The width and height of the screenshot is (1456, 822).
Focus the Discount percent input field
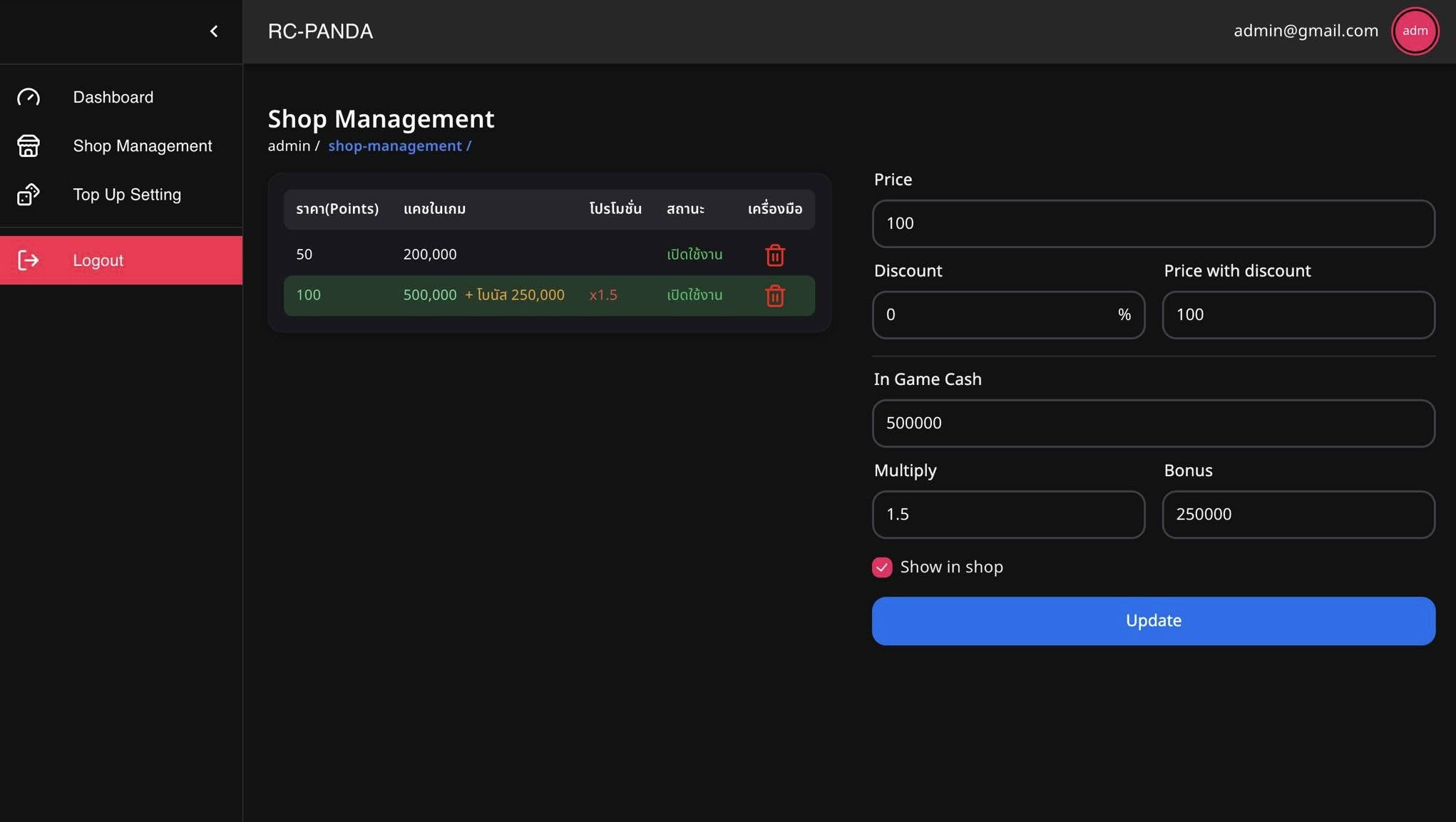(1008, 315)
